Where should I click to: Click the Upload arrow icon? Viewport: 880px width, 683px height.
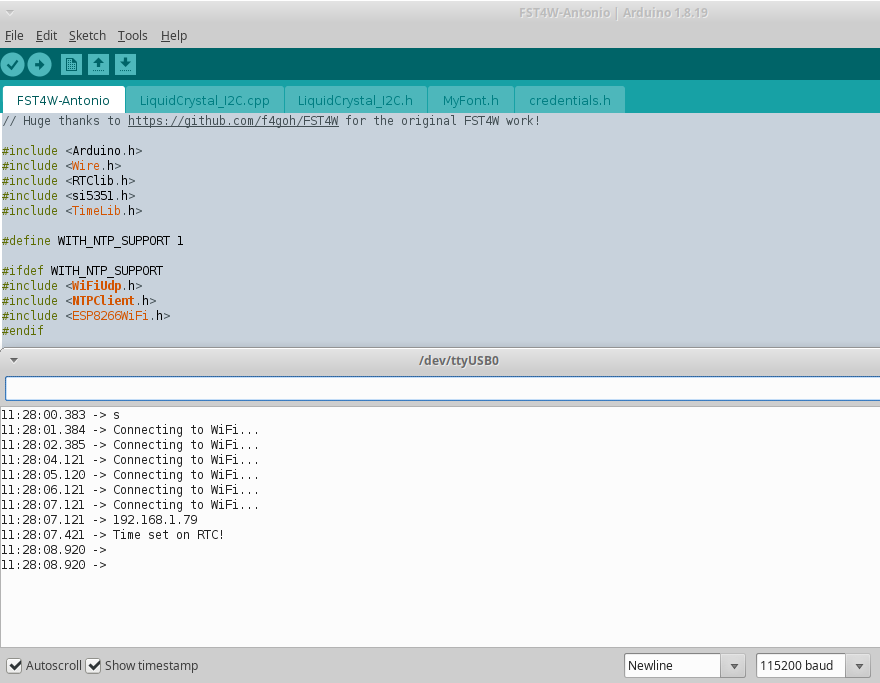coord(39,65)
